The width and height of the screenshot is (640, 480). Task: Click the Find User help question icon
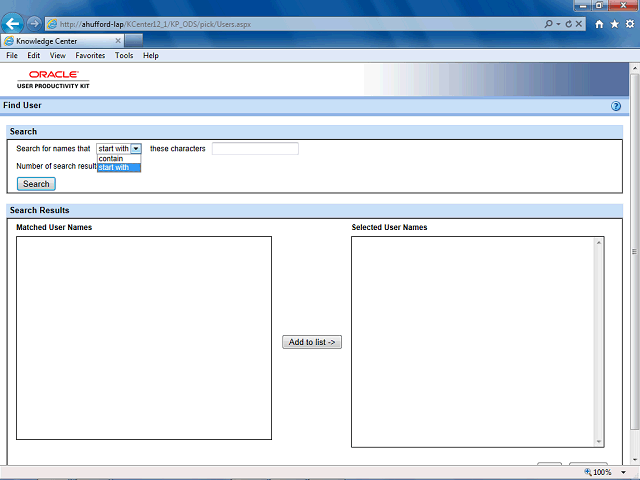tap(616, 106)
